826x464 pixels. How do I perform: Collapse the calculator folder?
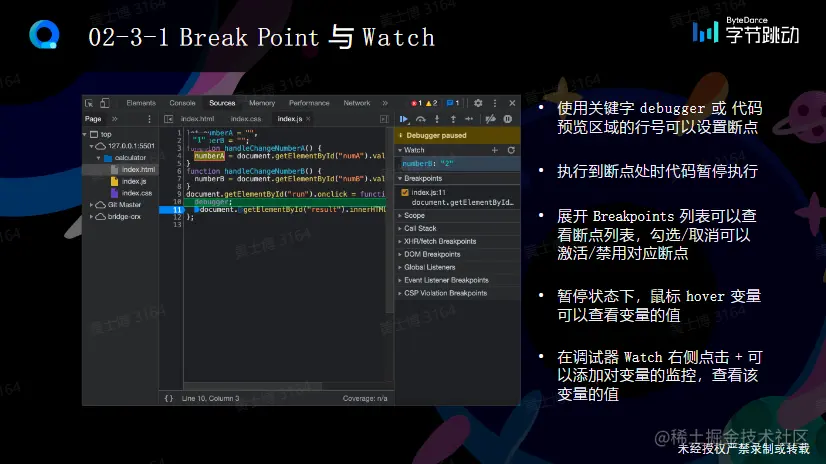pyautogui.click(x=98, y=157)
